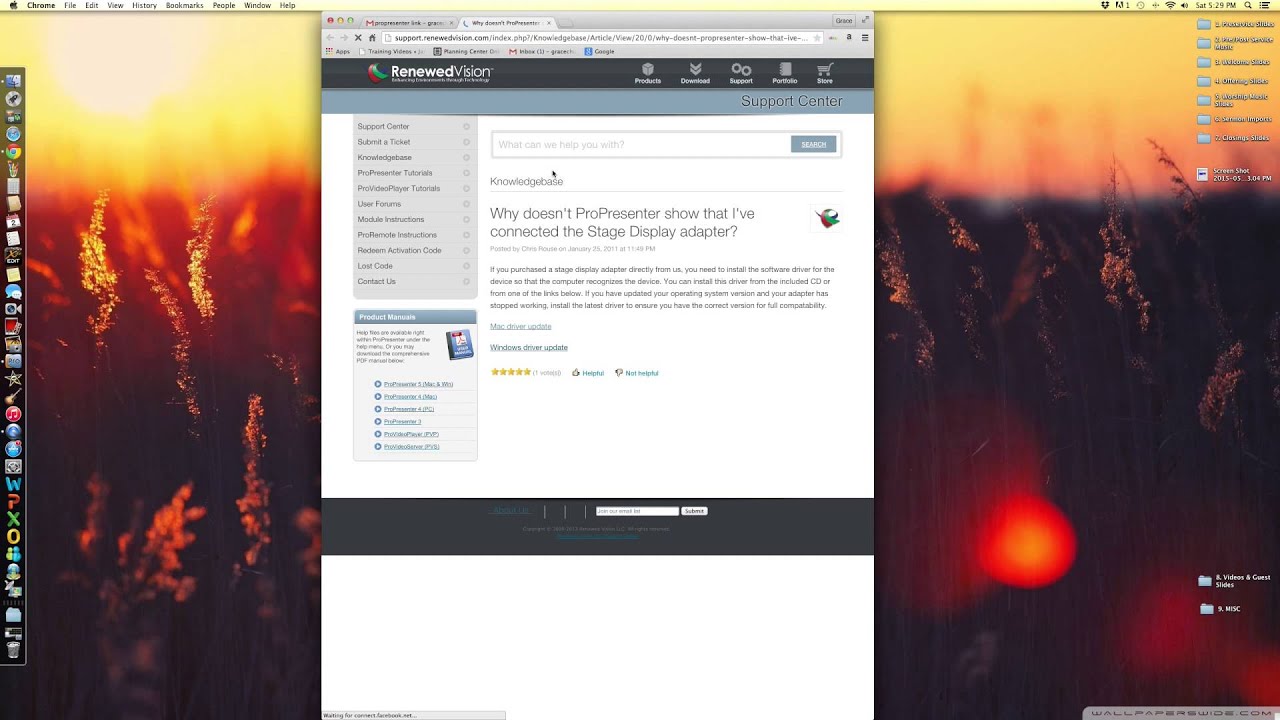The image size is (1280, 720).
Task: Open the 'Training Videos' bookmark
Action: point(391,51)
